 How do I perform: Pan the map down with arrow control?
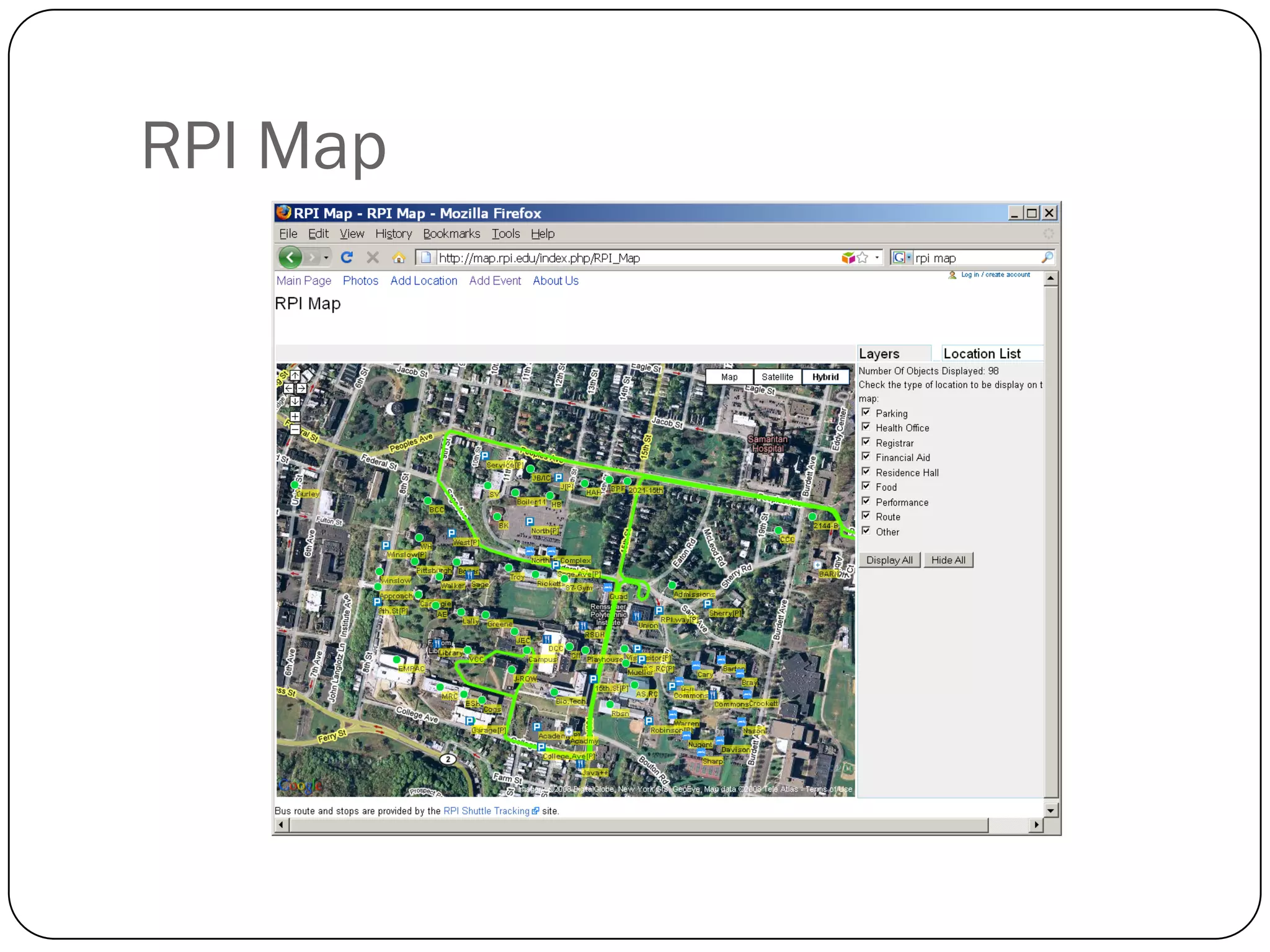pos(295,401)
